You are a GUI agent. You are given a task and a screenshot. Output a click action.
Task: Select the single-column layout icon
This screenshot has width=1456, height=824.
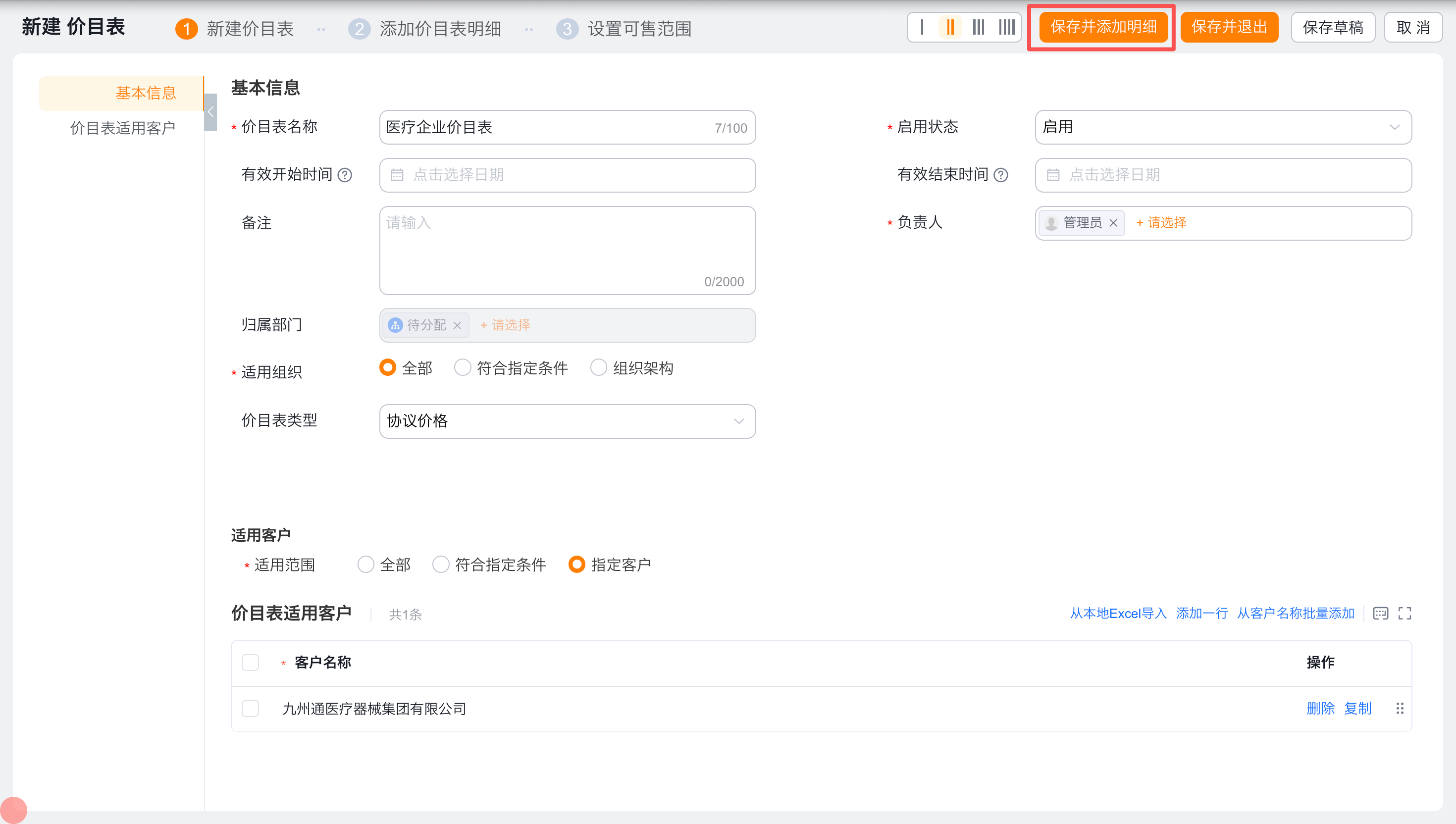click(922, 27)
